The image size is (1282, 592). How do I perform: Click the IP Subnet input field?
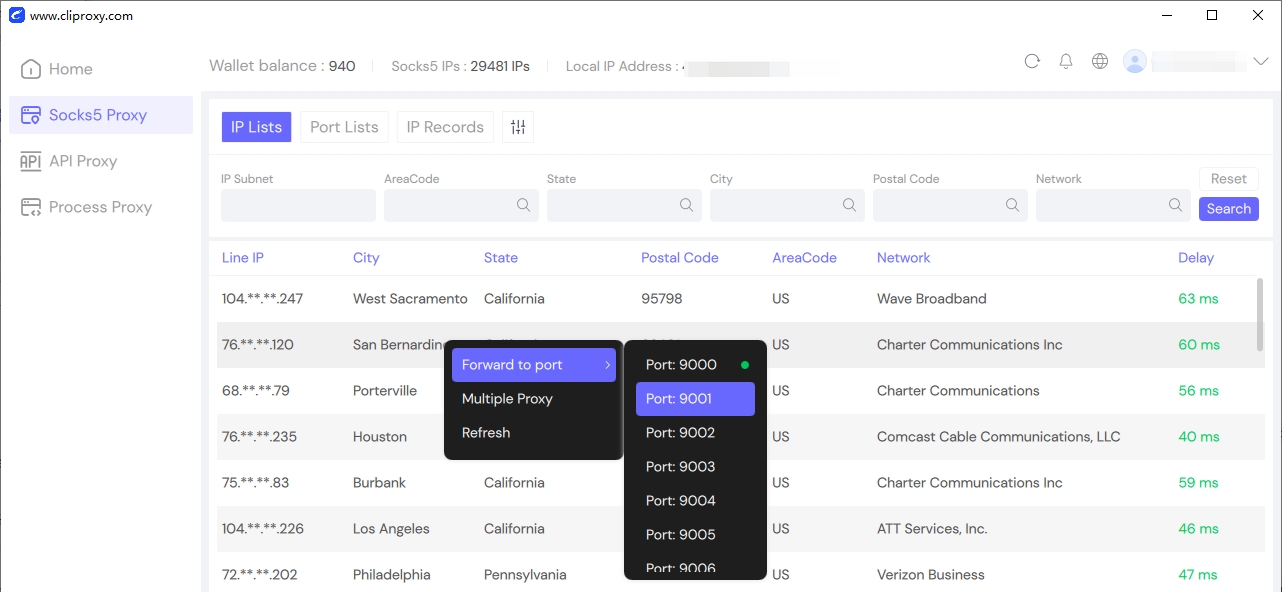(x=298, y=205)
